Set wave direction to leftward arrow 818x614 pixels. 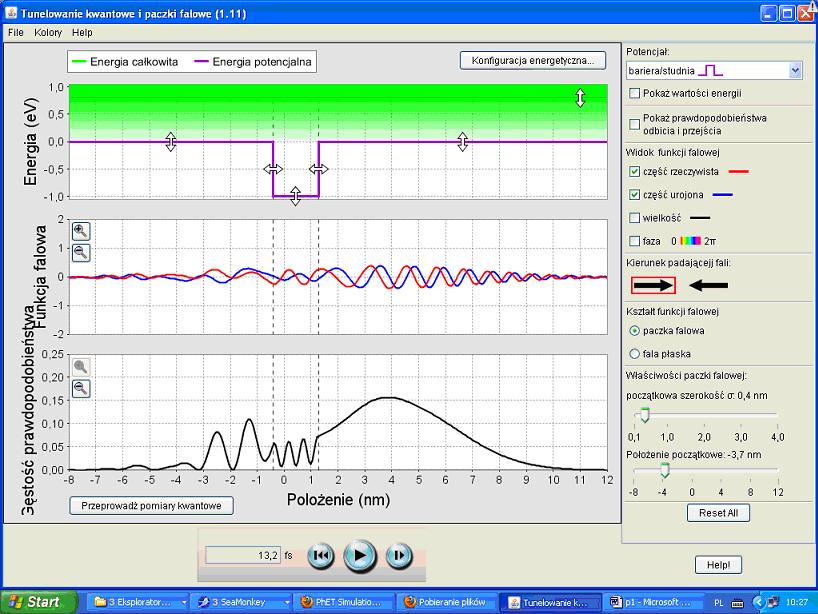(x=708, y=285)
